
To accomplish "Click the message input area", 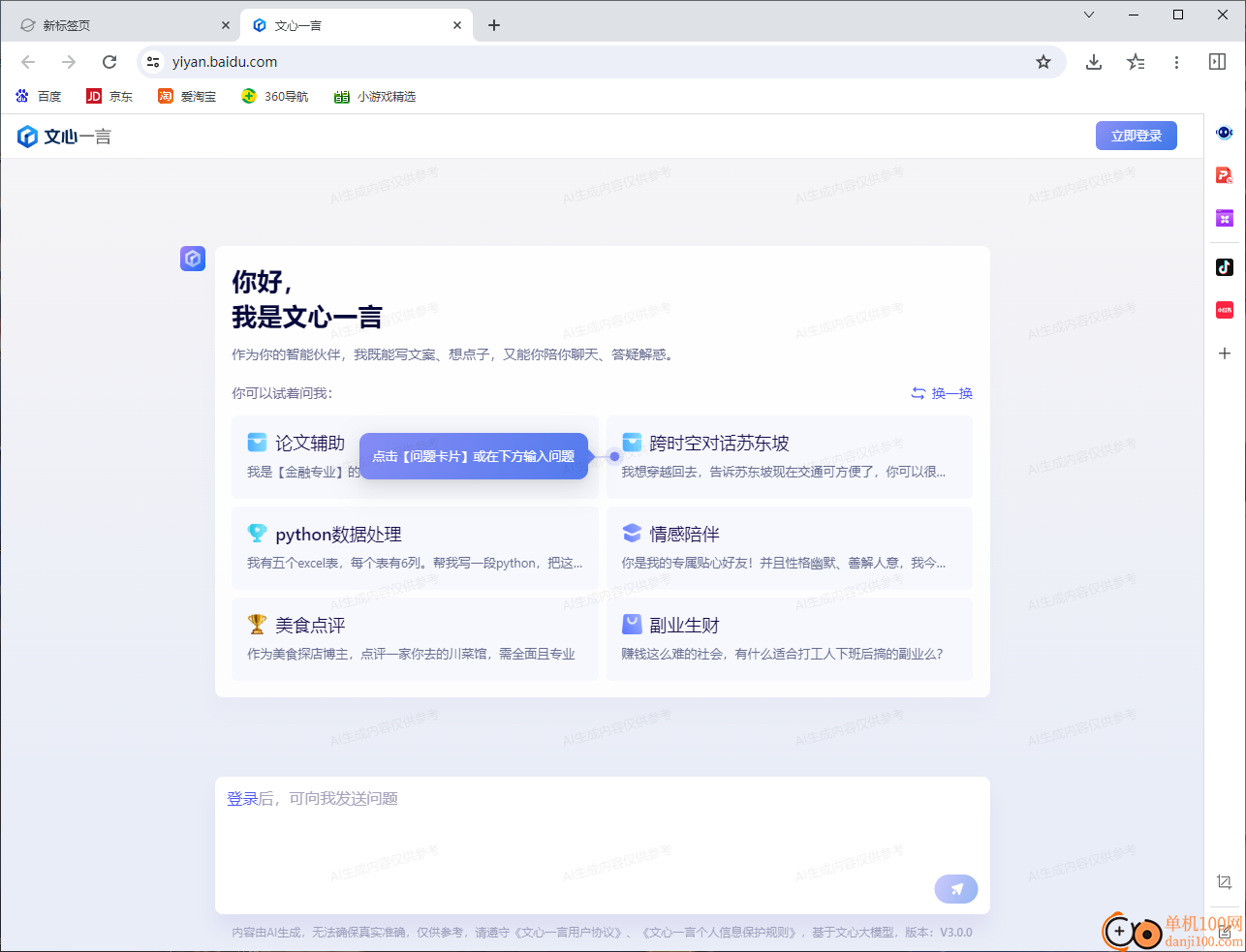I will click(x=603, y=845).
